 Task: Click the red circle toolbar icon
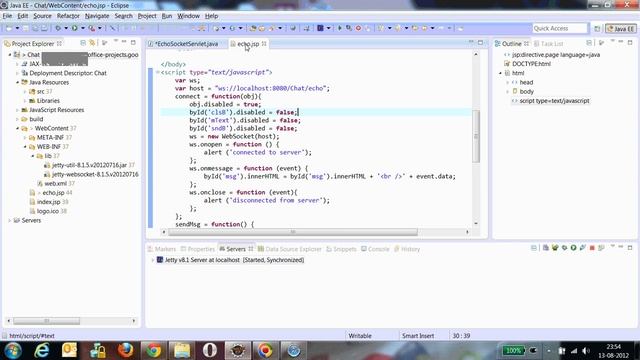358,28
